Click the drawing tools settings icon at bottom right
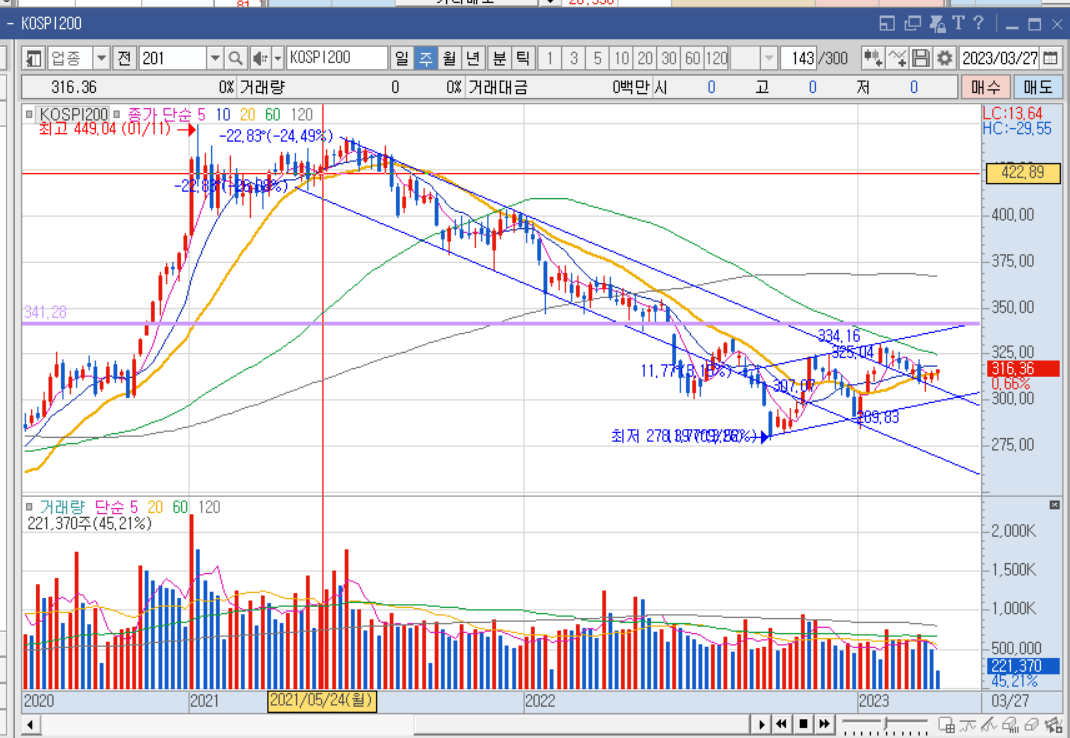The width and height of the screenshot is (1070, 738). pyautogui.click(x=1054, y=724)
